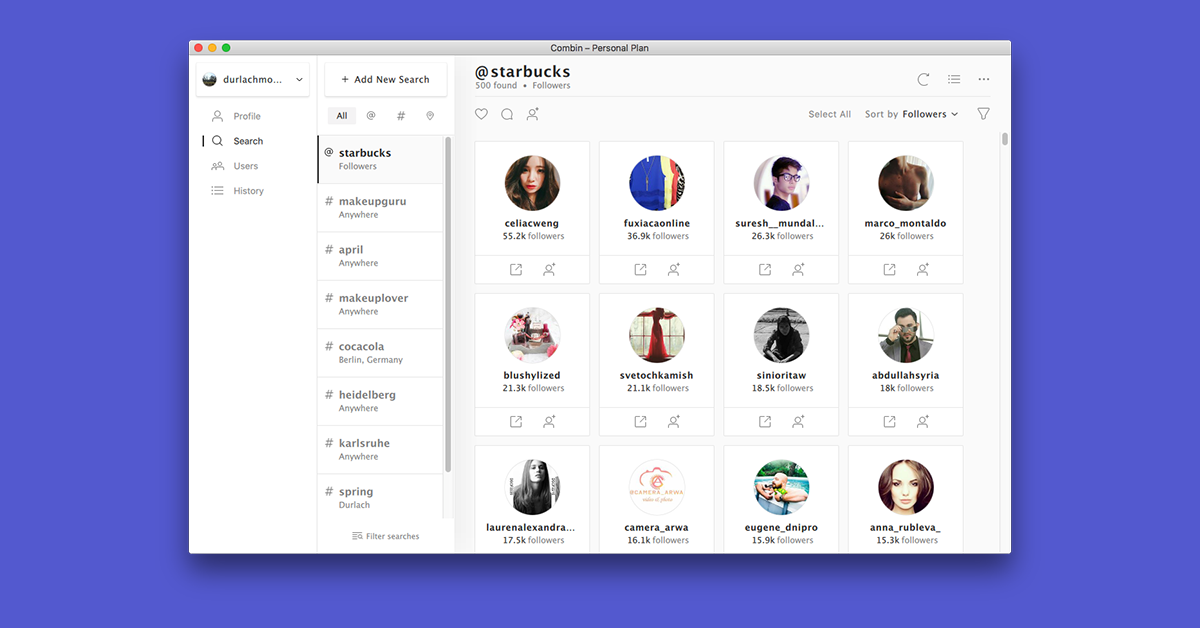Open blushylized's external link icon
1200x628 pixels.
point(516,421)
